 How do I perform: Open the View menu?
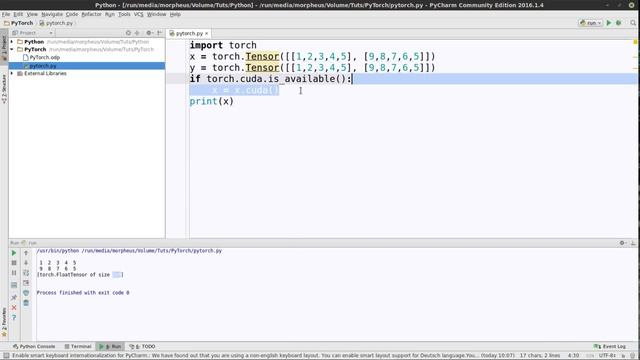[x=32, y=14]
